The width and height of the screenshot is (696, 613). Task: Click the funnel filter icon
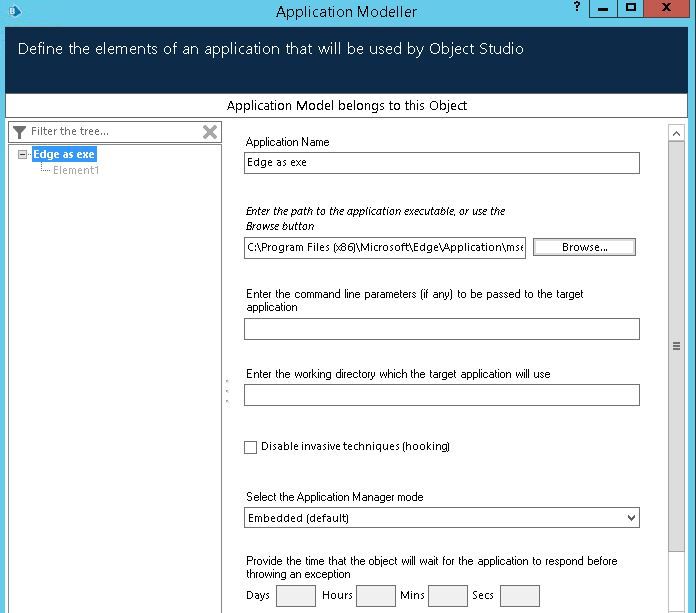click(19, 132)
